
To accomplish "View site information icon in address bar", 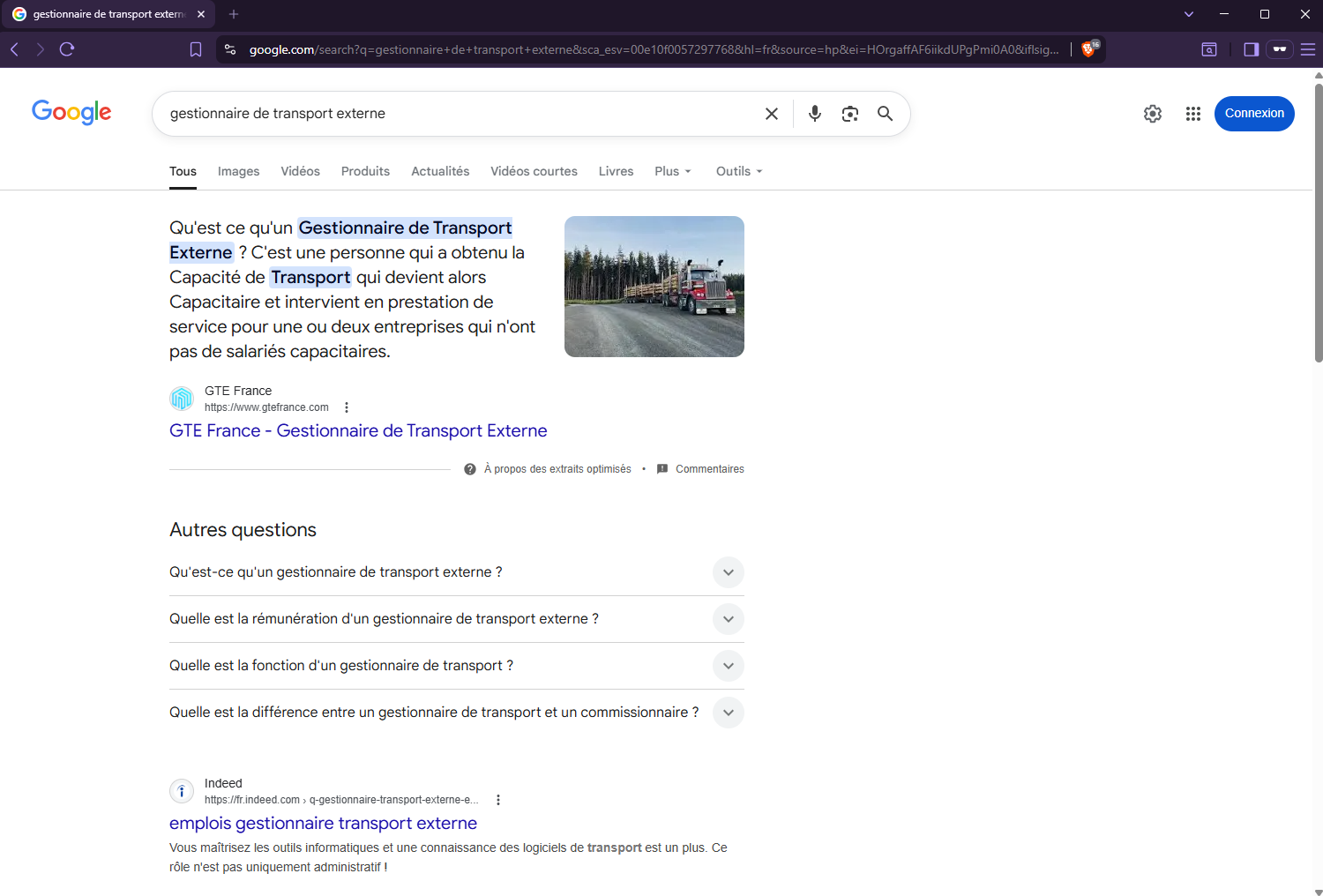I will coord(230,49).
